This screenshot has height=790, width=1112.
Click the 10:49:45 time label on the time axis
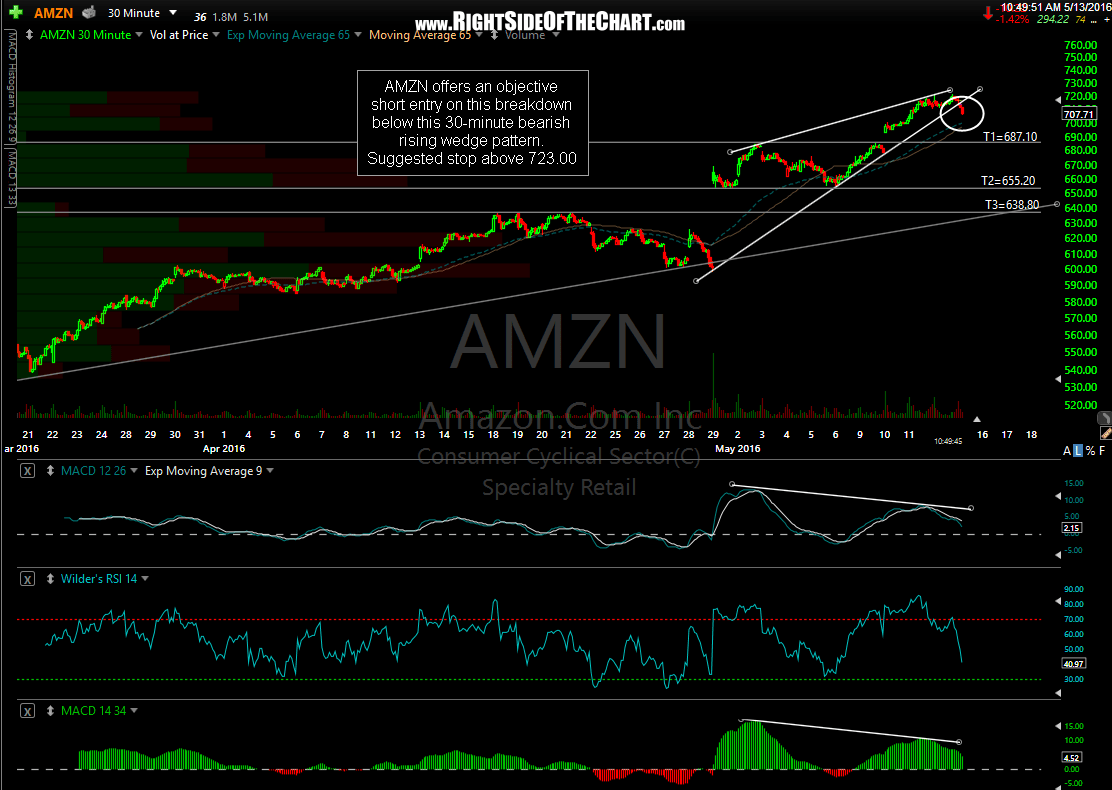tap(948, 441)
